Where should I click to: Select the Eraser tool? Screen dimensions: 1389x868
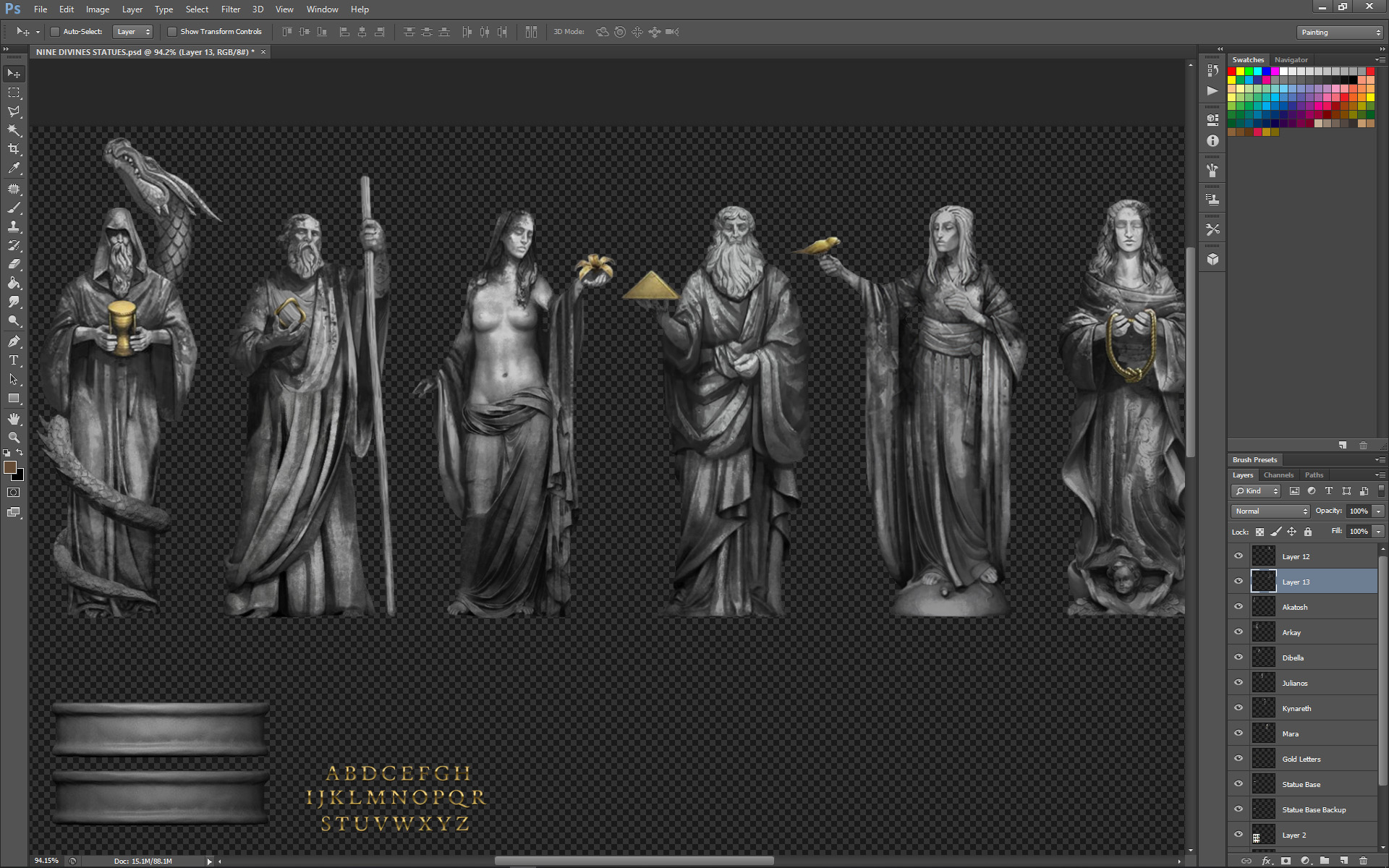pyautogui.click(x=14, y=264)
